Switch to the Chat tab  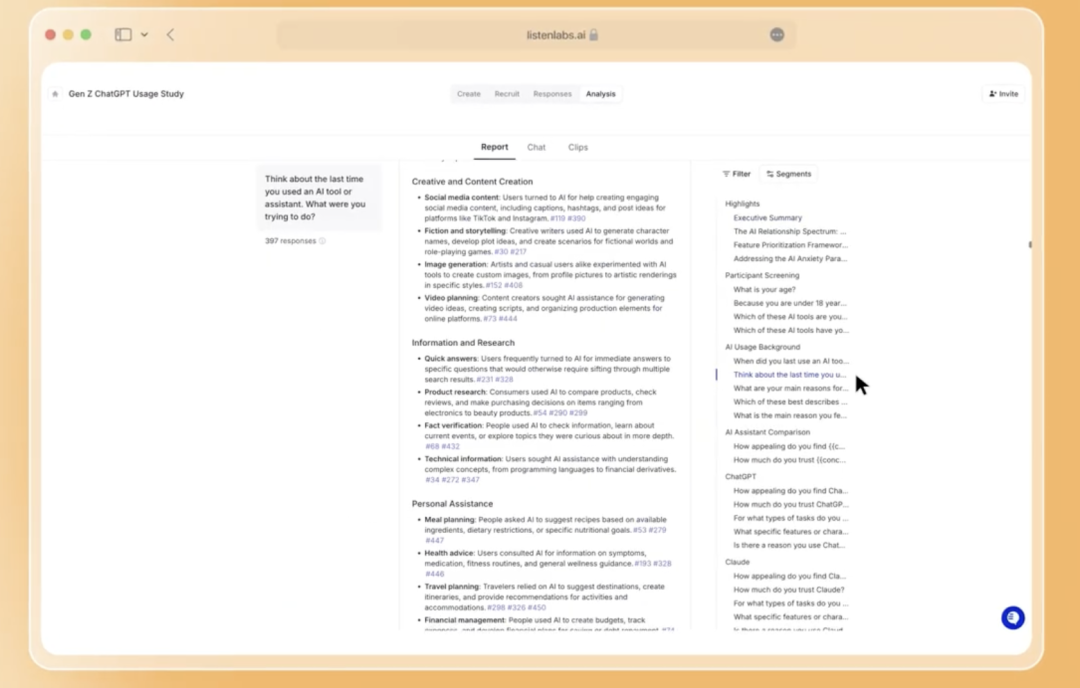pyautogui.click(x=536, y=147)
